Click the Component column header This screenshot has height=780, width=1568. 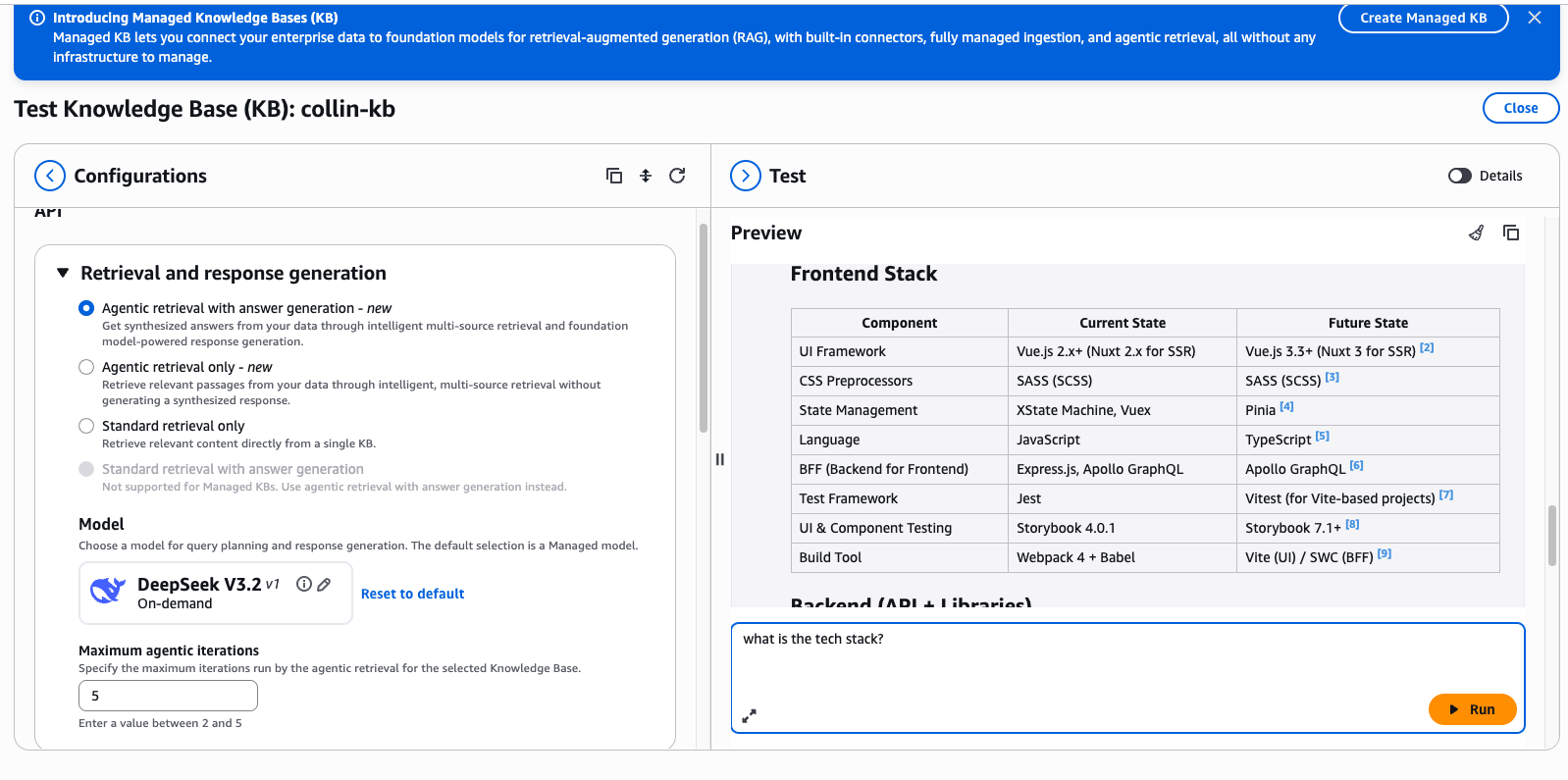[899, 323]
